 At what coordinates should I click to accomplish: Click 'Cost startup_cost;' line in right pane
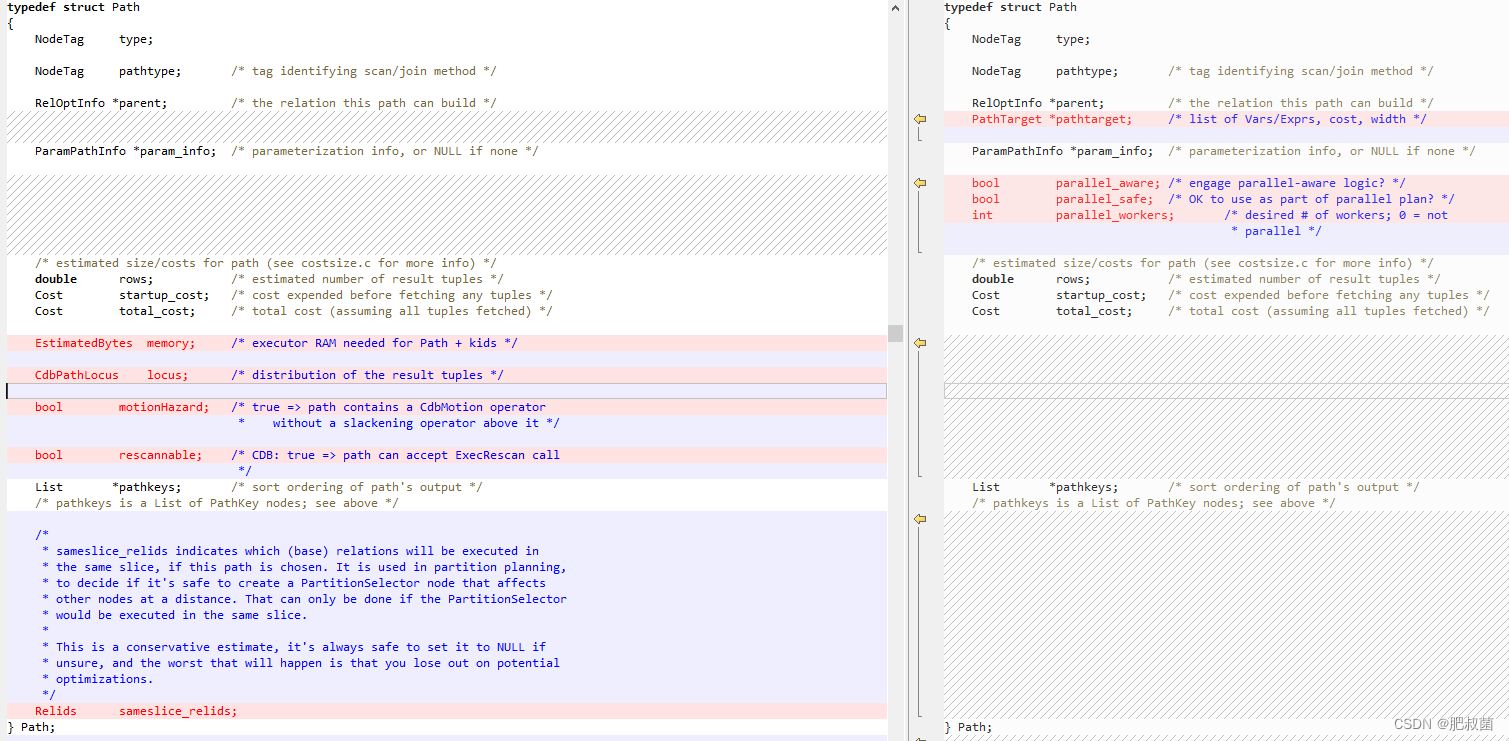pos(1230,295)
